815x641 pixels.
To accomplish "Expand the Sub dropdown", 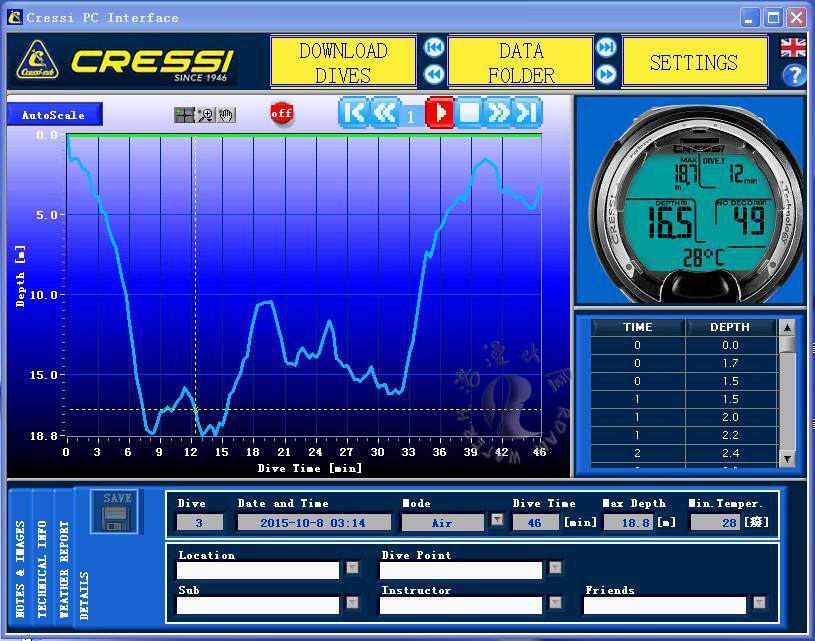I will point(352,603).
